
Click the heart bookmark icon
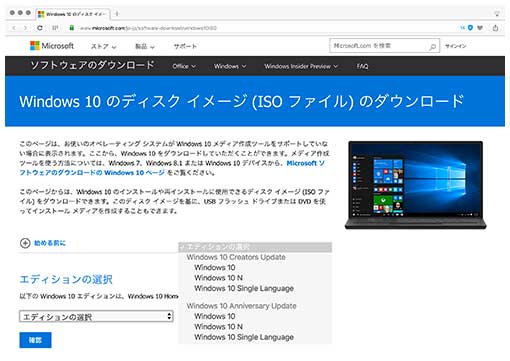[x=480, y=28]
